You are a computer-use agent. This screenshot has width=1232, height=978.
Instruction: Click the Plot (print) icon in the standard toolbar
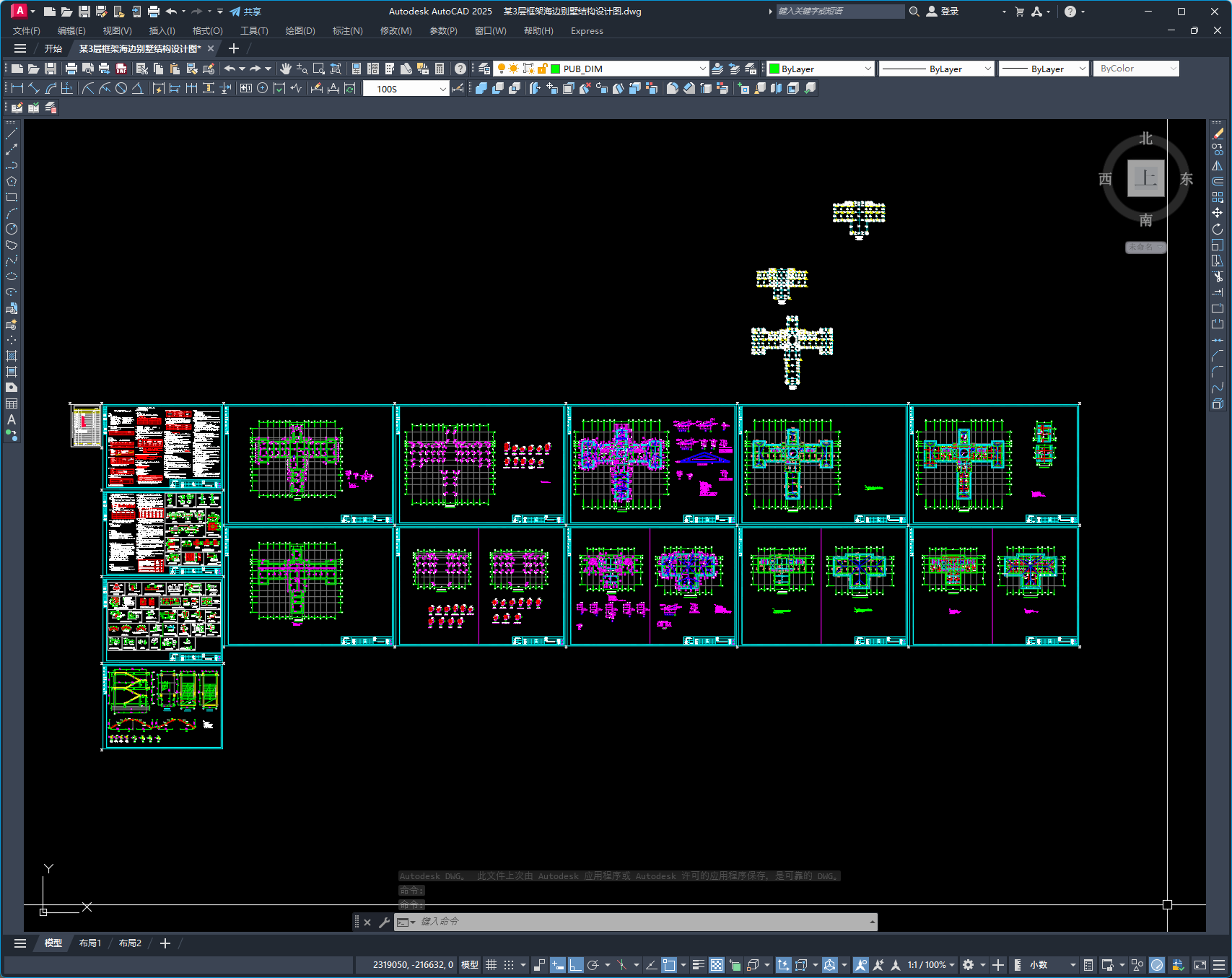pyautogui.click(x=71, y=69)
